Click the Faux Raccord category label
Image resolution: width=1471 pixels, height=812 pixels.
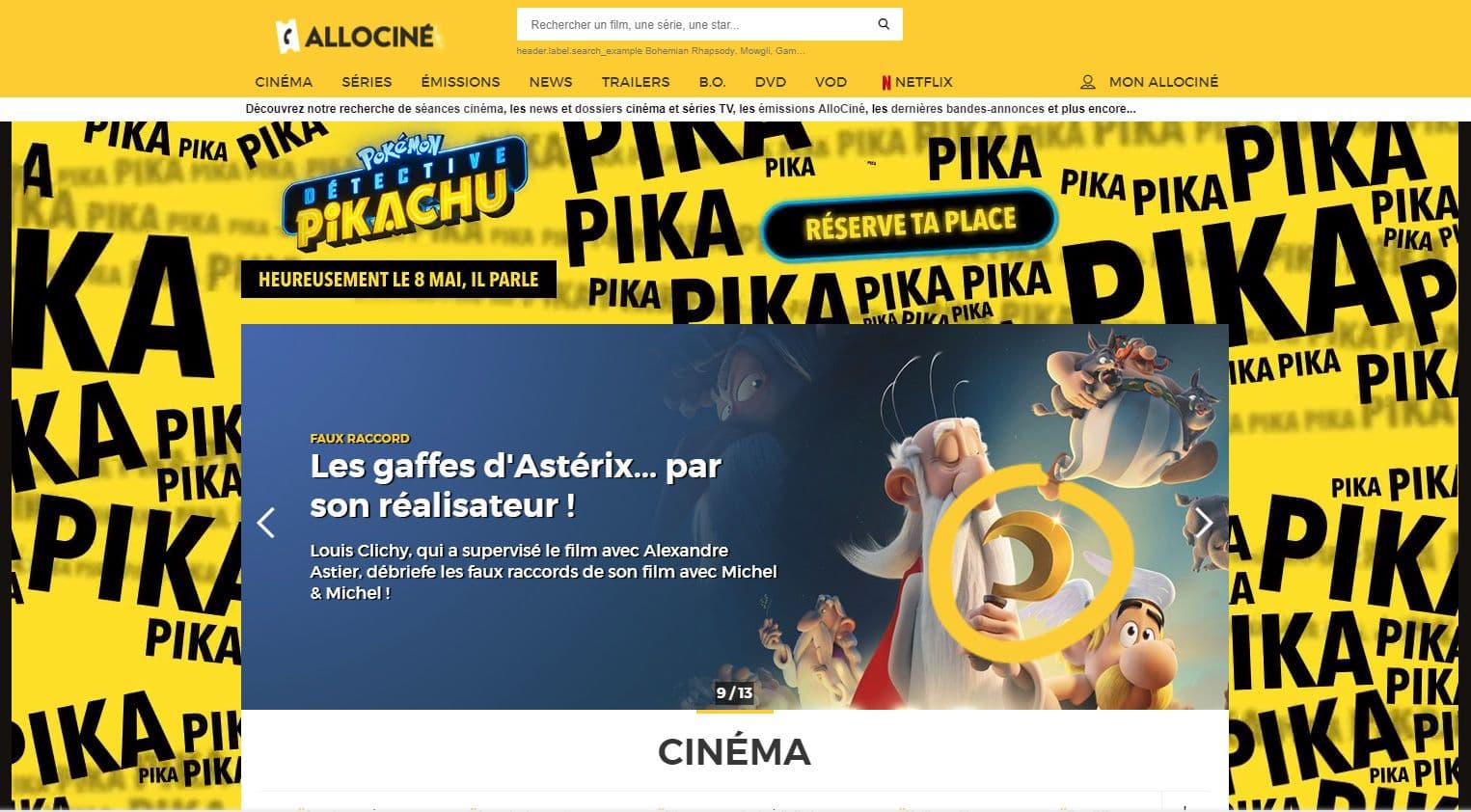360,438
